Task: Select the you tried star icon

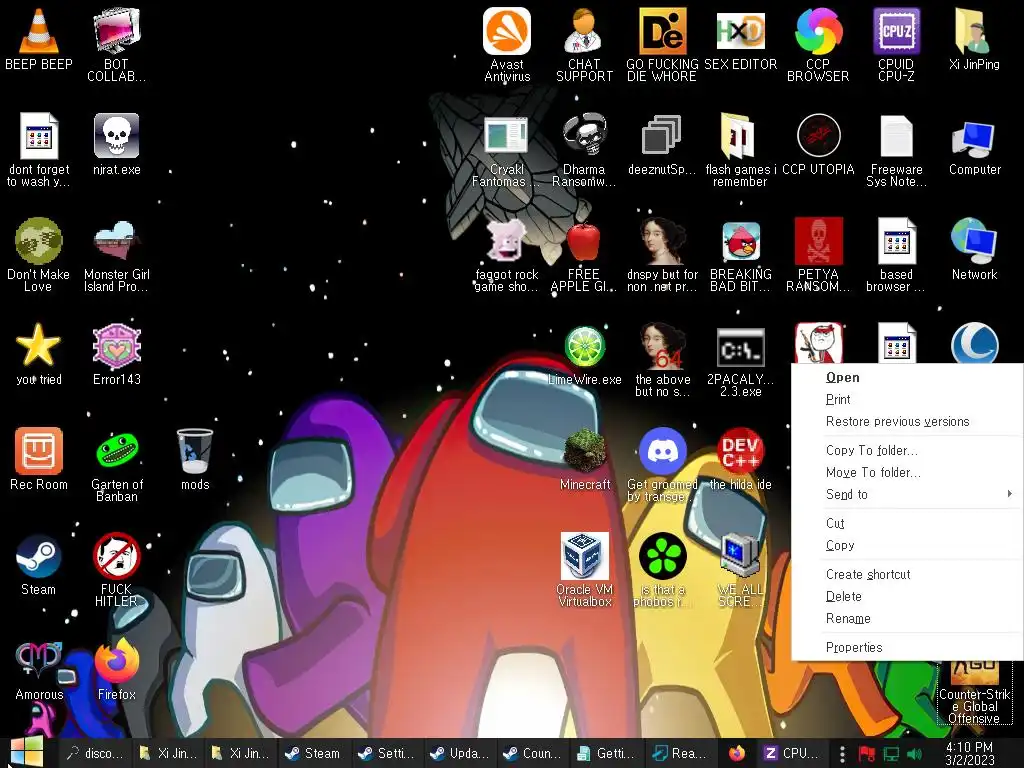Action: [x=39, y=345]
